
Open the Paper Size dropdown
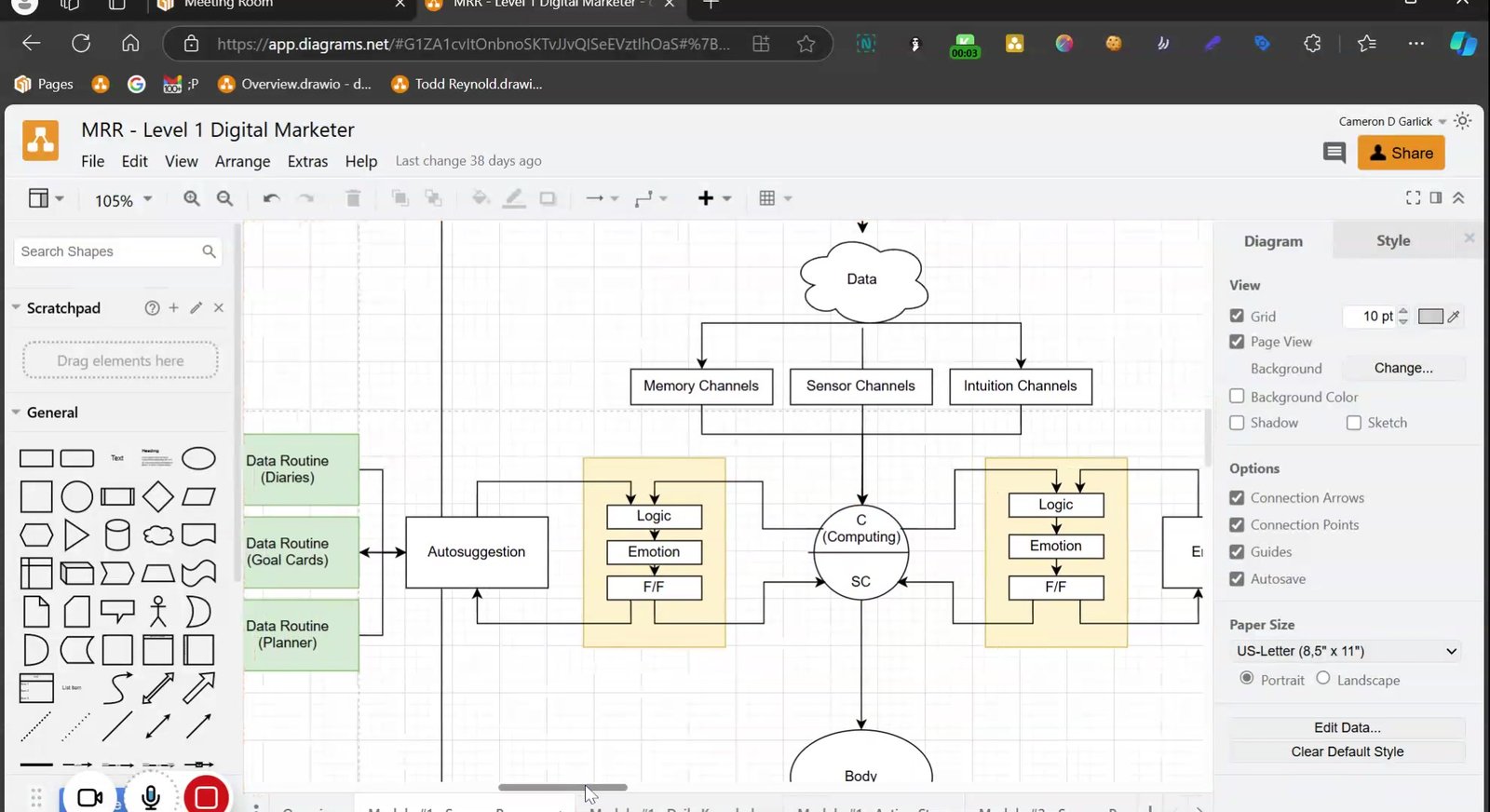coord(1346,651)
